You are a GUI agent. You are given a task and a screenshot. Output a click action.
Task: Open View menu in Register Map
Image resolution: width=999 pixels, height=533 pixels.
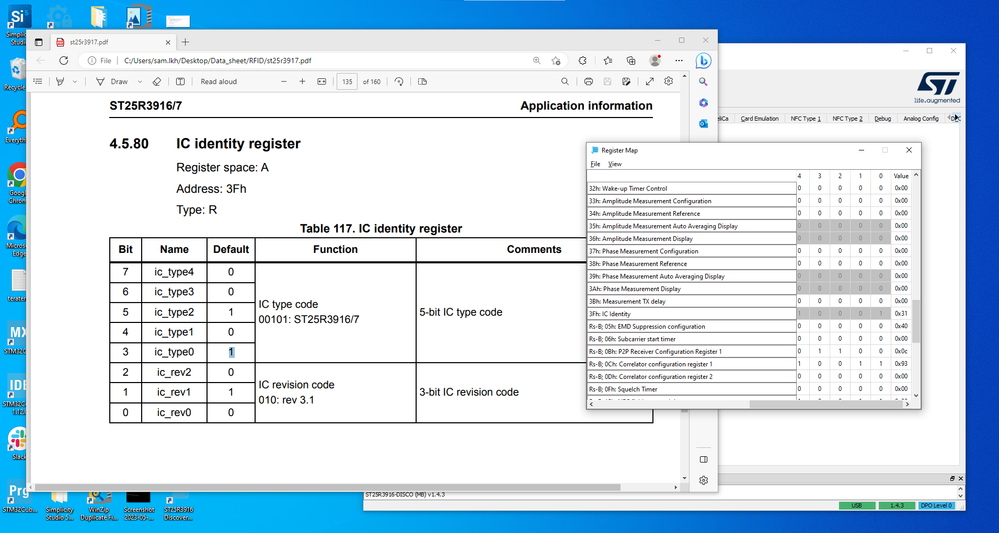click(x=615, y=164)
